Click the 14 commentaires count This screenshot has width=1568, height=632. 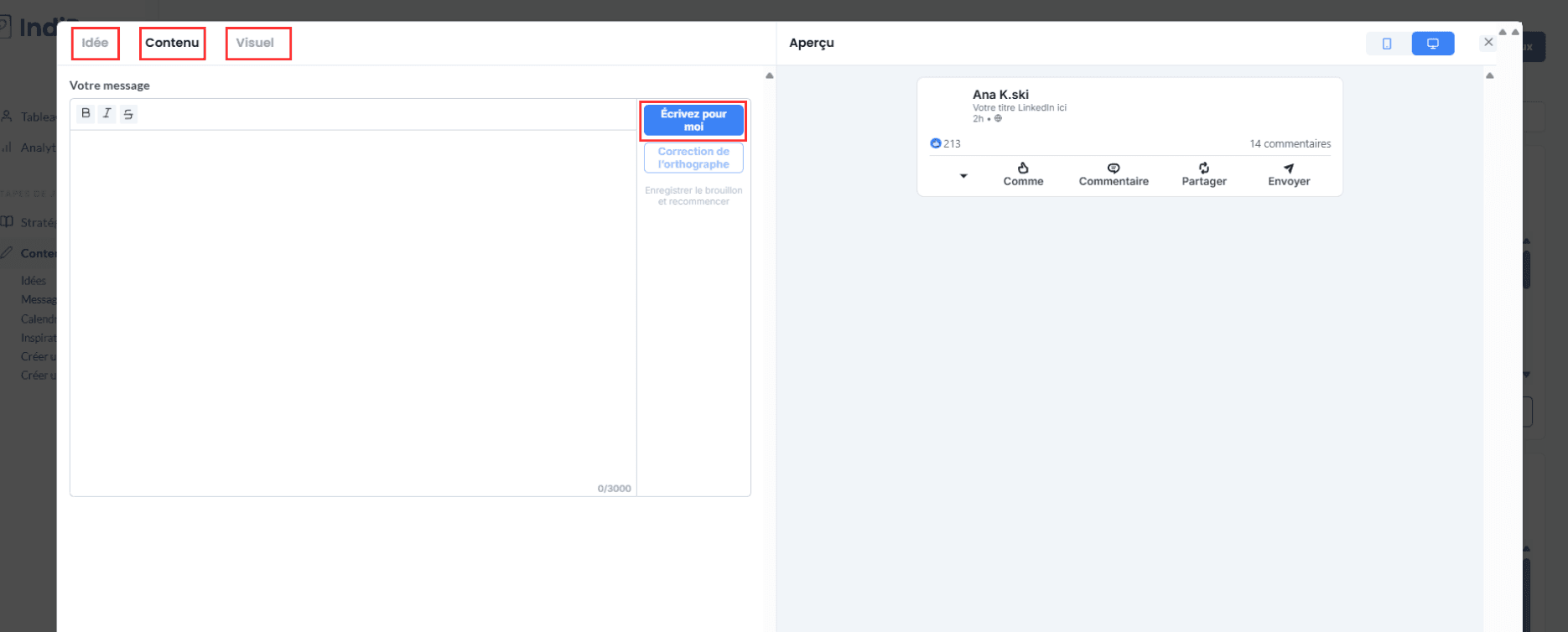(x=1290, y=144)
